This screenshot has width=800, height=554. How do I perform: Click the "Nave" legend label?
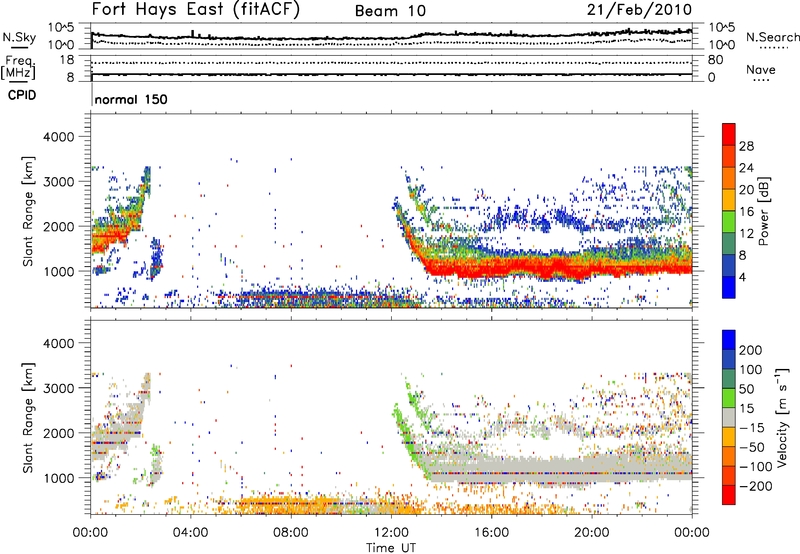(761, 69)
